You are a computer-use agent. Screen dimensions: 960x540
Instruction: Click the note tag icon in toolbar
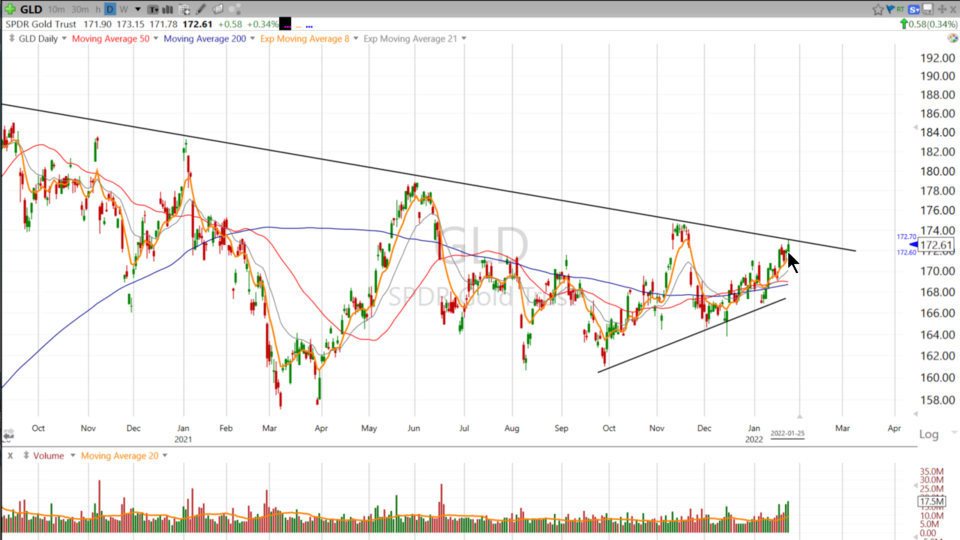pos(217,9)
